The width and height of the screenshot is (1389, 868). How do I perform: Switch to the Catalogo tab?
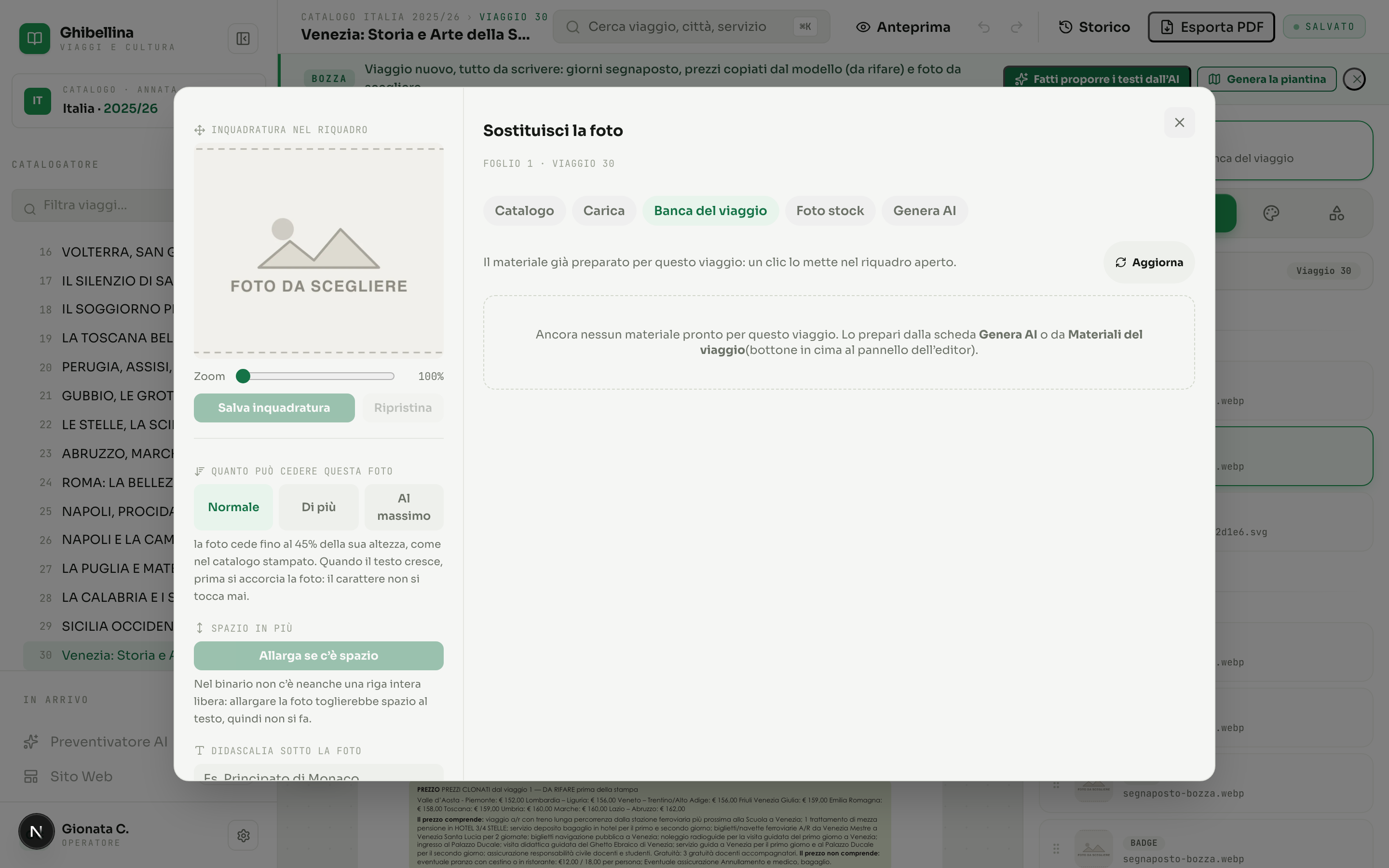524,211
